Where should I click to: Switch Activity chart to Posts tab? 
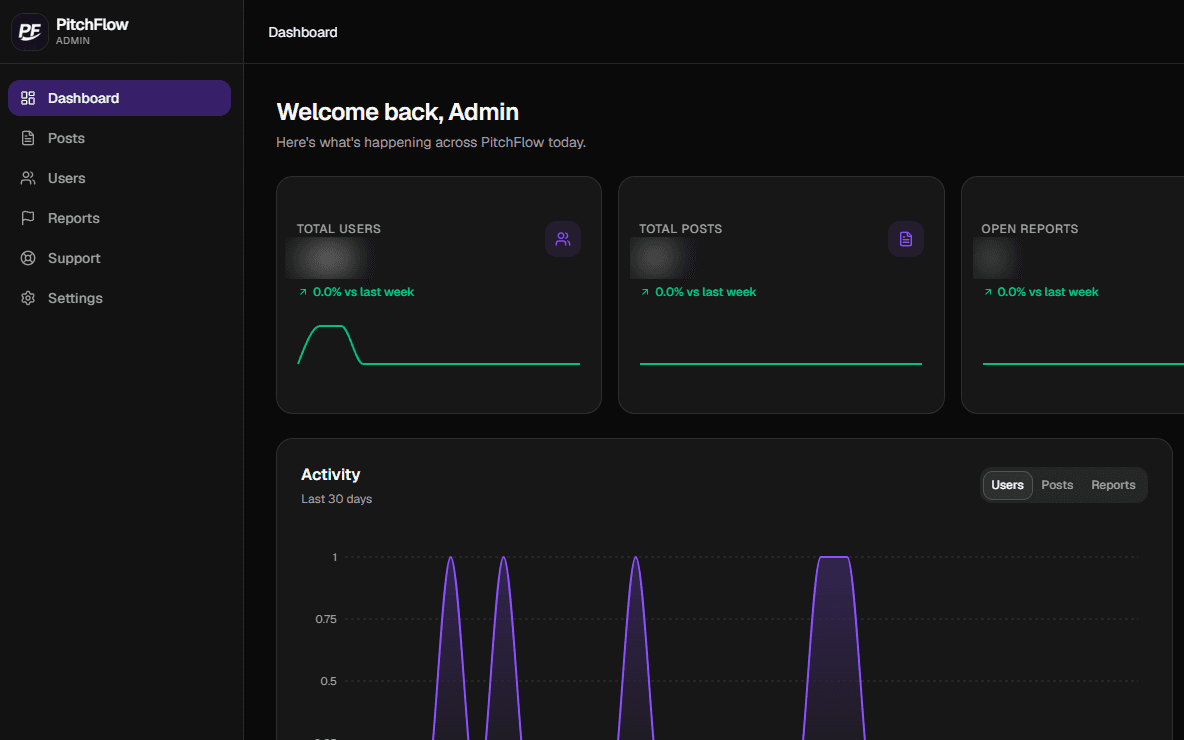(x=1056, y=485)
